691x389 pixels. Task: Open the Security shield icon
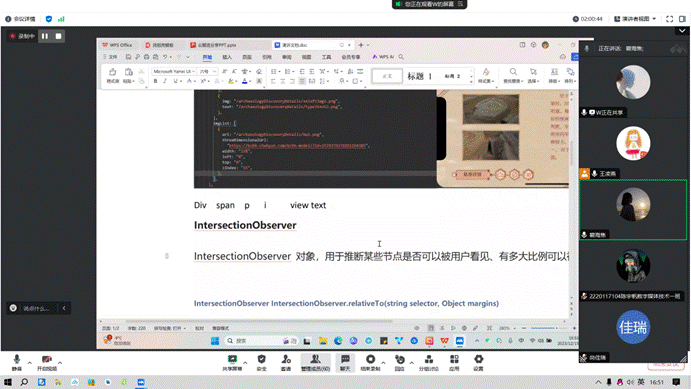(261, 363)
